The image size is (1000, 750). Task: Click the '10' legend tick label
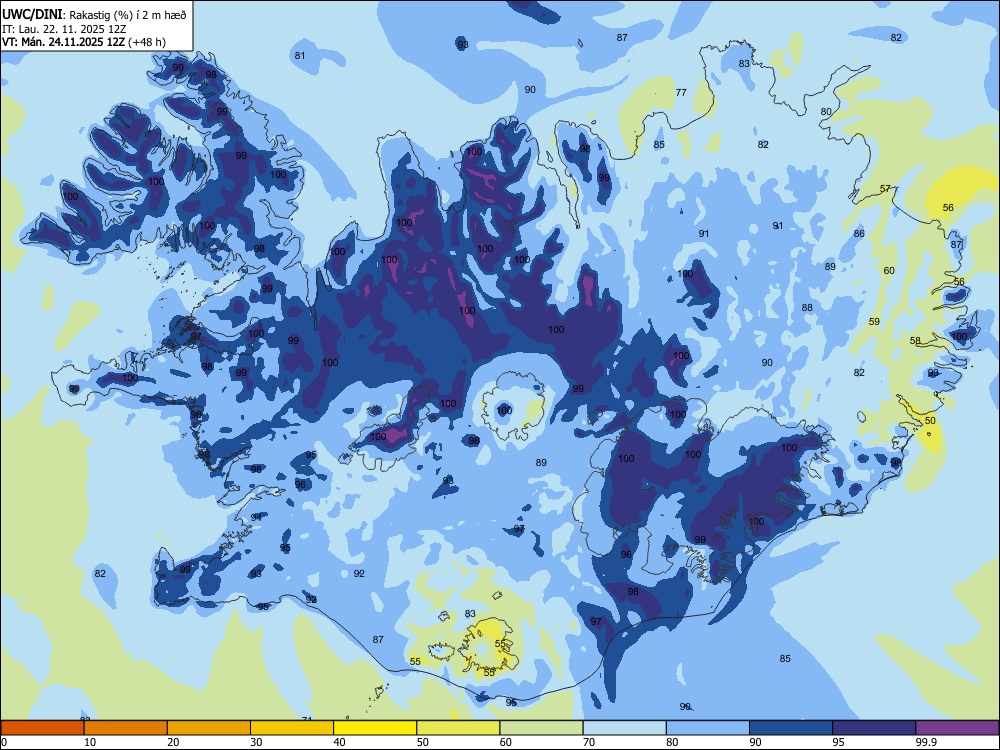(91, 742)
